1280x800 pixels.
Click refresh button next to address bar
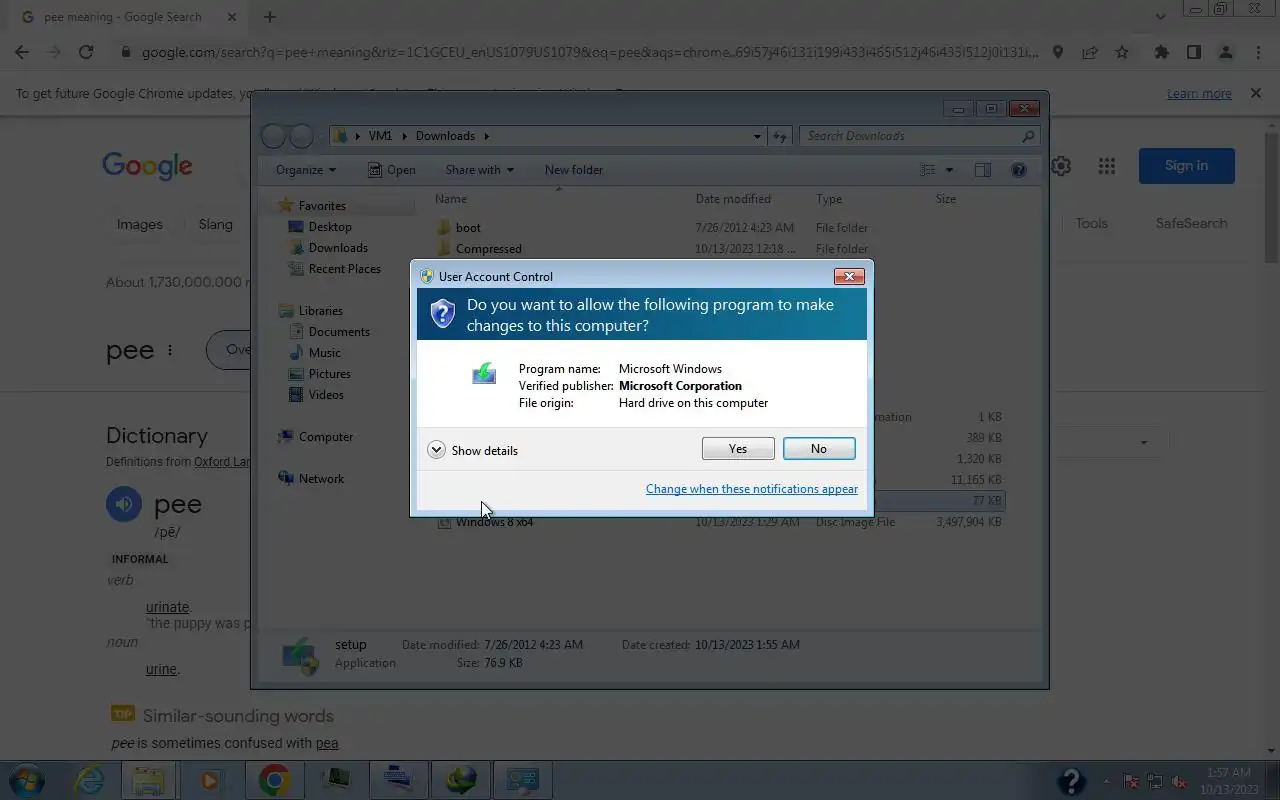click(780, 136)
